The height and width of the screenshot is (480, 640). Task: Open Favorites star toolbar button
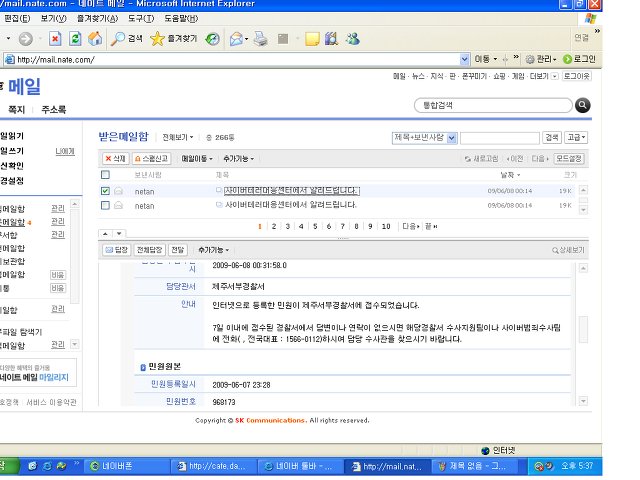click(x=173, y=39)
